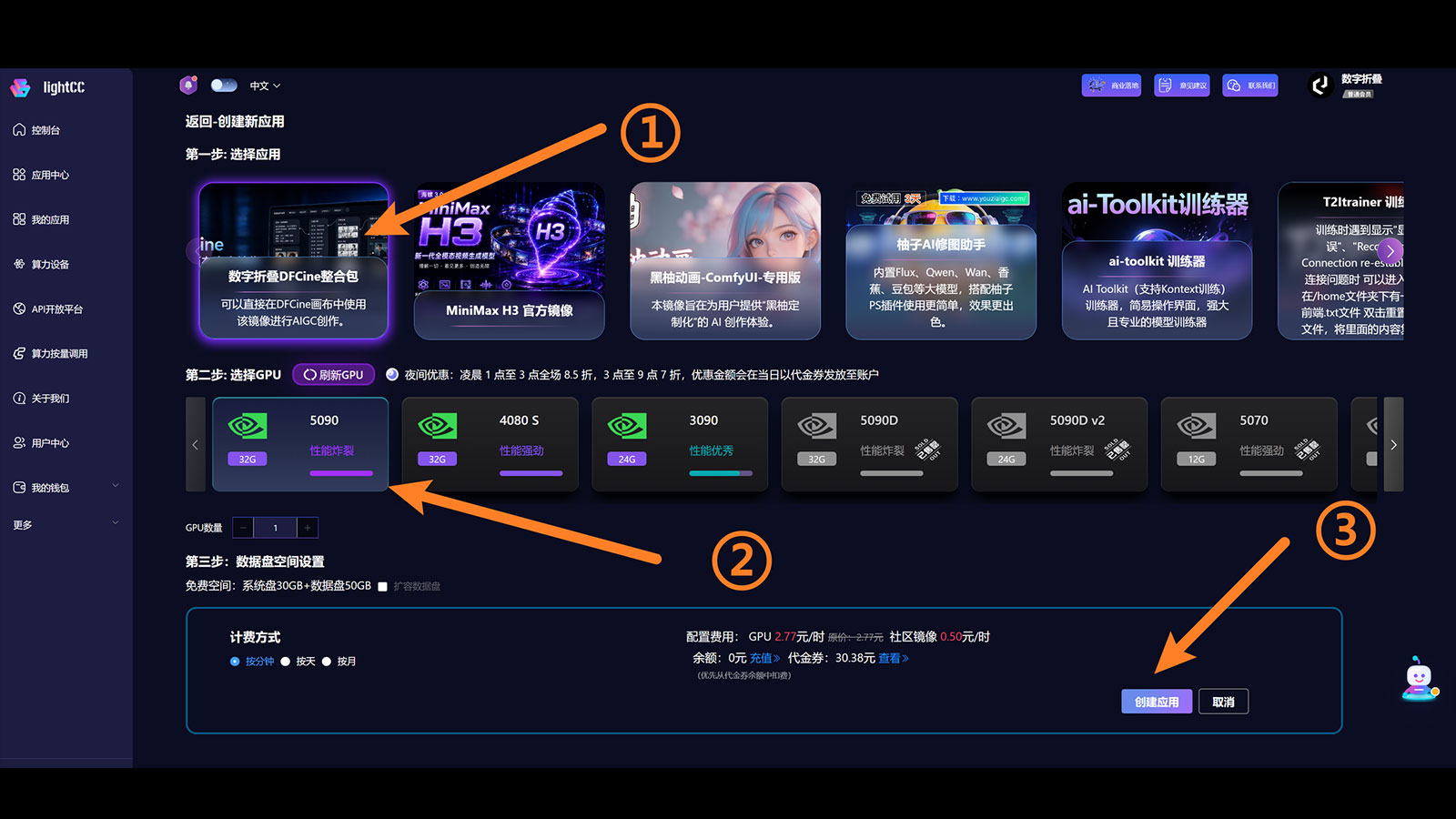
Task: Select the ai-toolkit 训练器 card
Action: 1157,261
